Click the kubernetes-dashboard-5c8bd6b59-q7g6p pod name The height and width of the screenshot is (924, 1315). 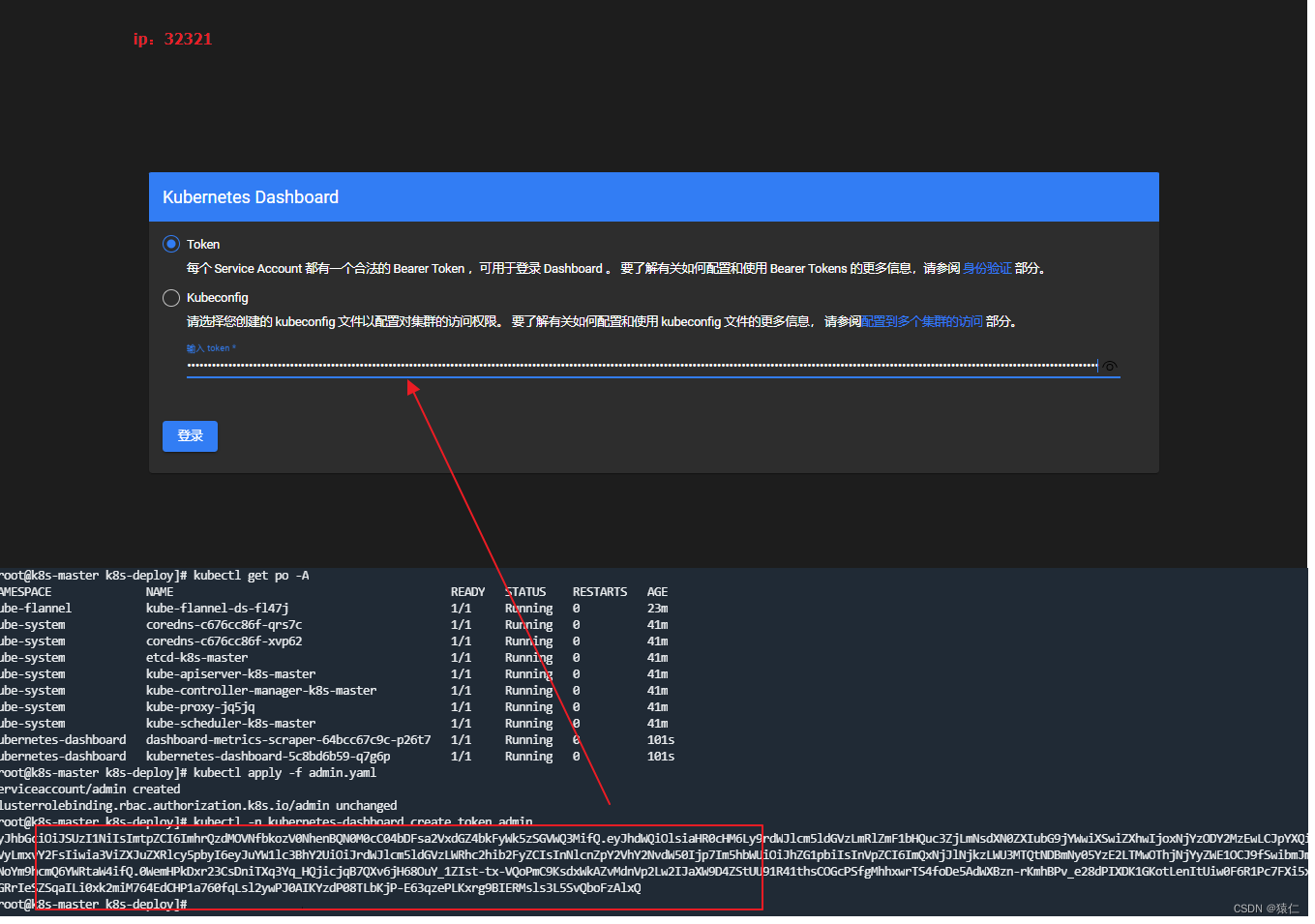[268, 757]
